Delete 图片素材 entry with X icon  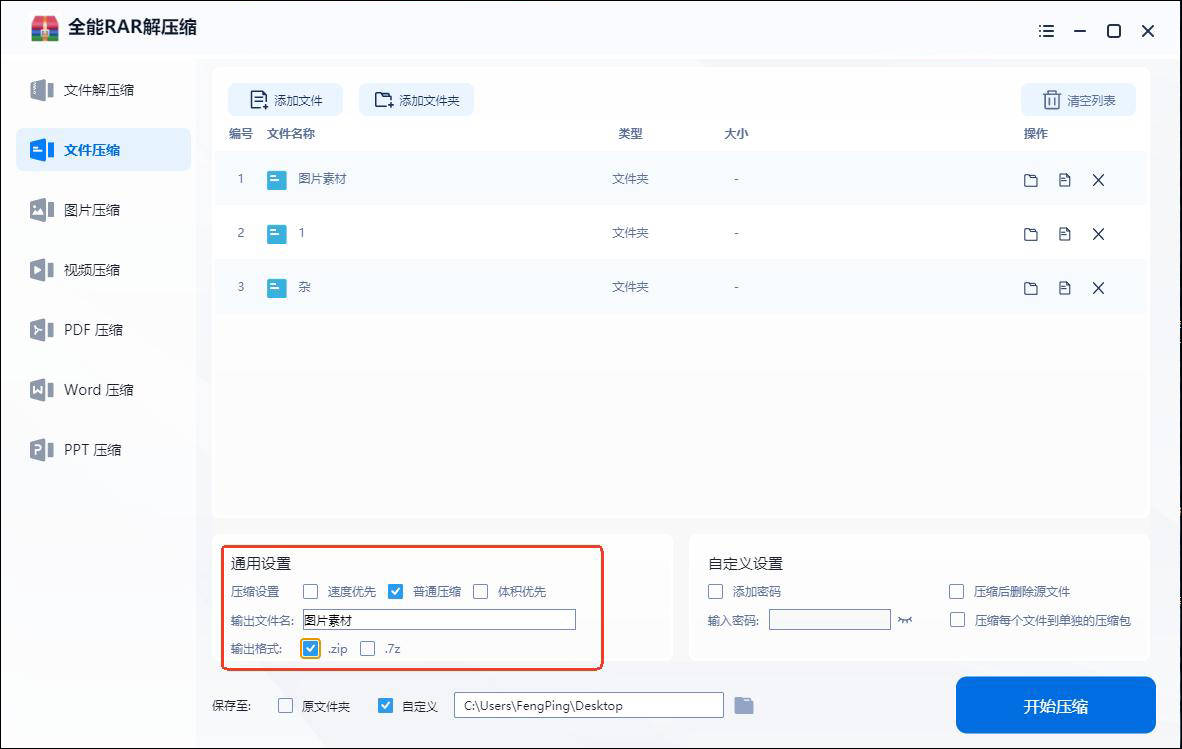pyautogui.click(x=1098, y=180)
